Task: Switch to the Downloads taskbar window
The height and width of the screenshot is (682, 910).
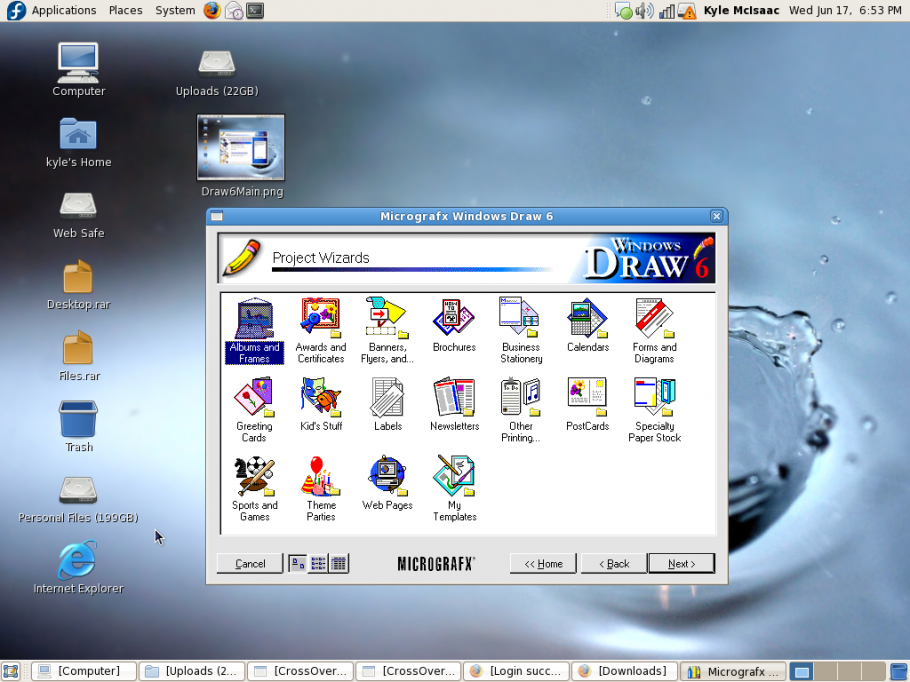Action: click(x=623, y=671)
